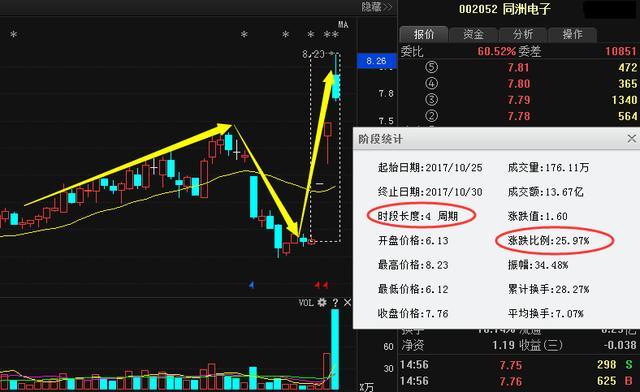Select sell level 4 circled icon
This screenshot has width=640, height=392.
431,84
